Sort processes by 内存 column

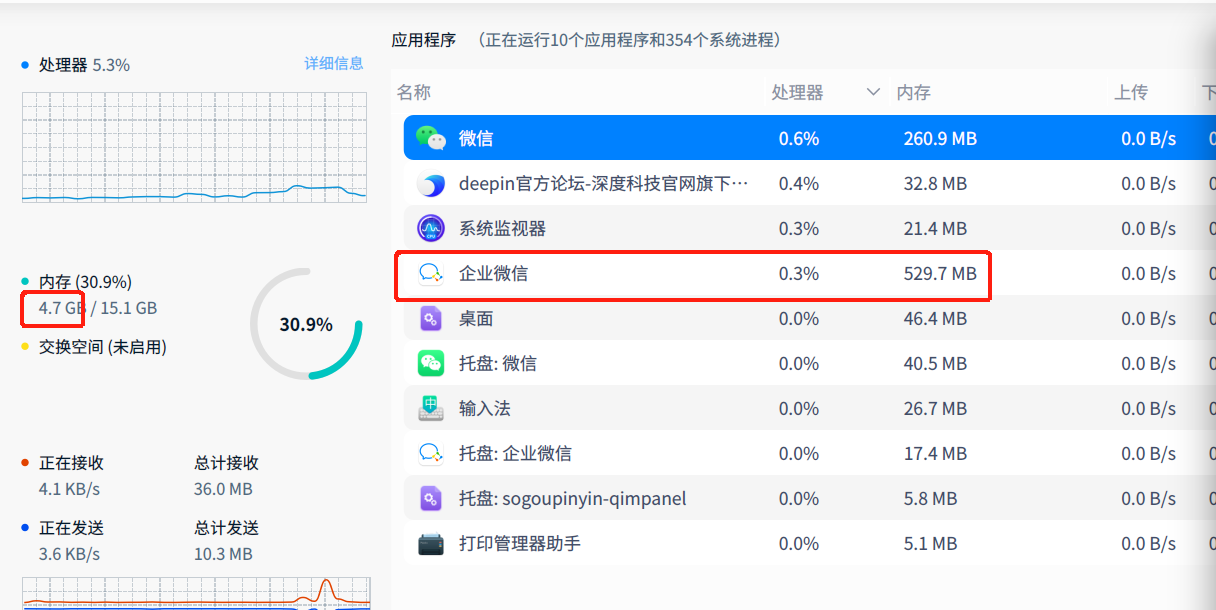click(x=914, y=92)
